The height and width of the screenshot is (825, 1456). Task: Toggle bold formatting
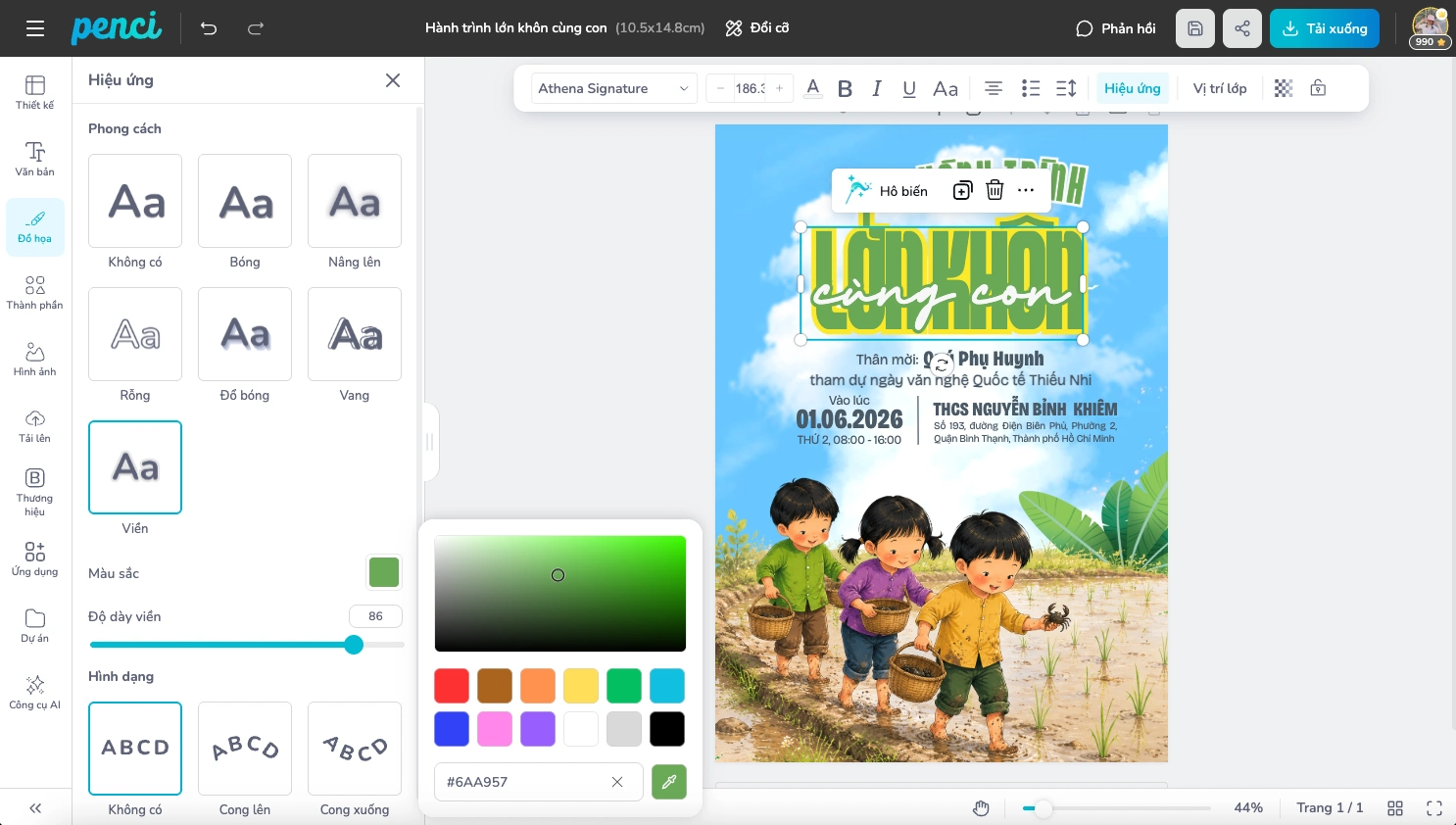pos(845,88)
